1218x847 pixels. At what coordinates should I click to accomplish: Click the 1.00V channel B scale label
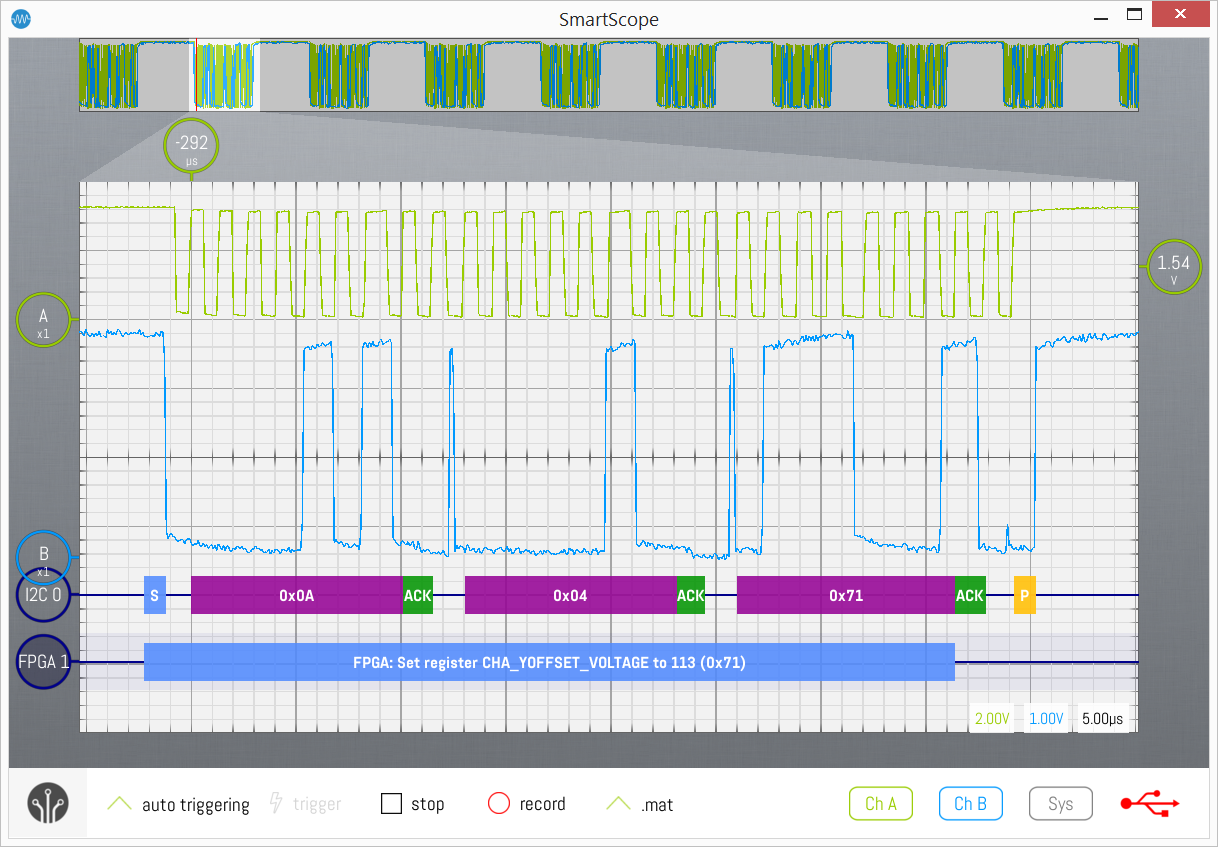[x=1046, y=718]
